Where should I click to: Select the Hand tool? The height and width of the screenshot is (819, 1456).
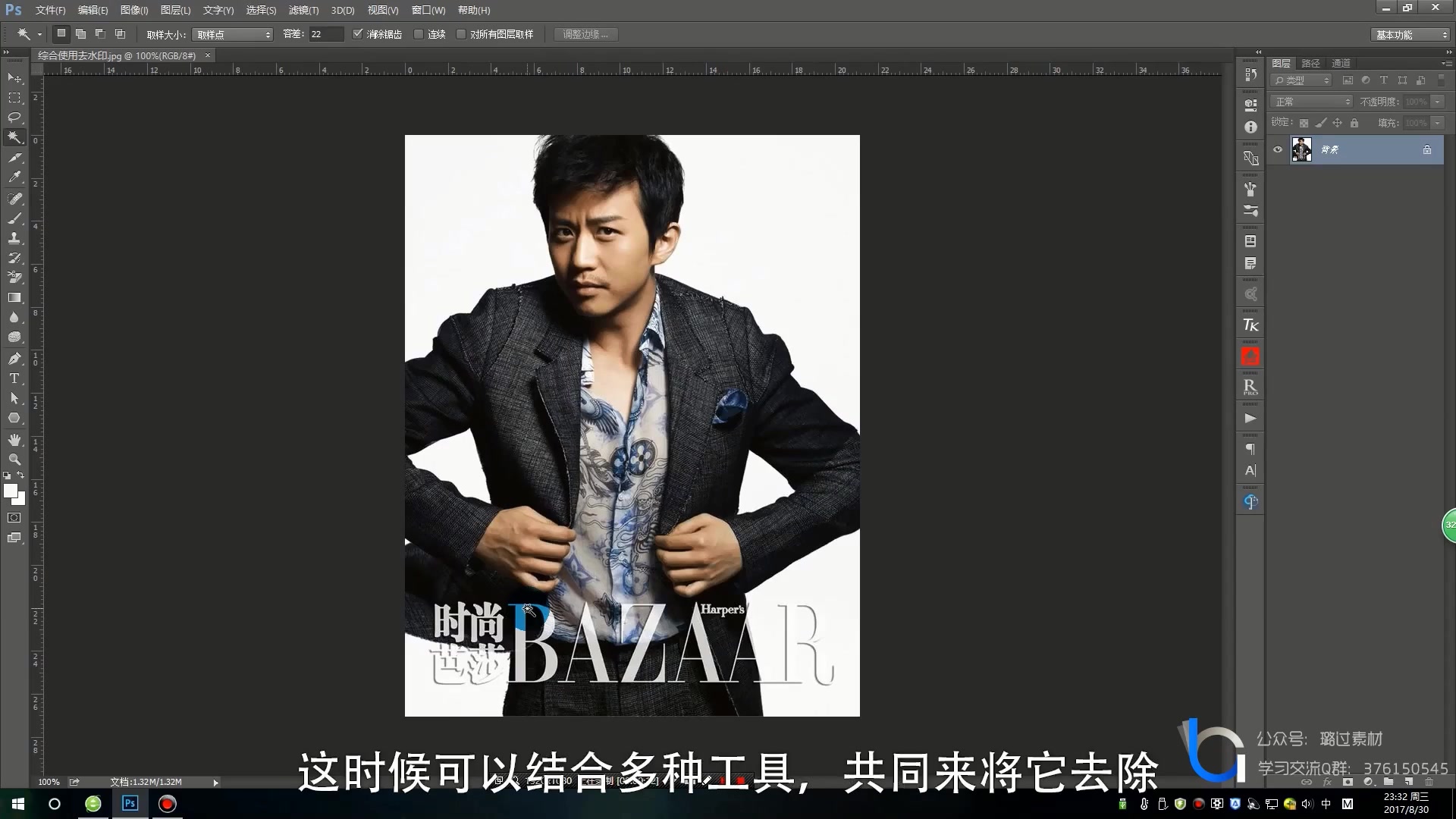click(14, 440)
